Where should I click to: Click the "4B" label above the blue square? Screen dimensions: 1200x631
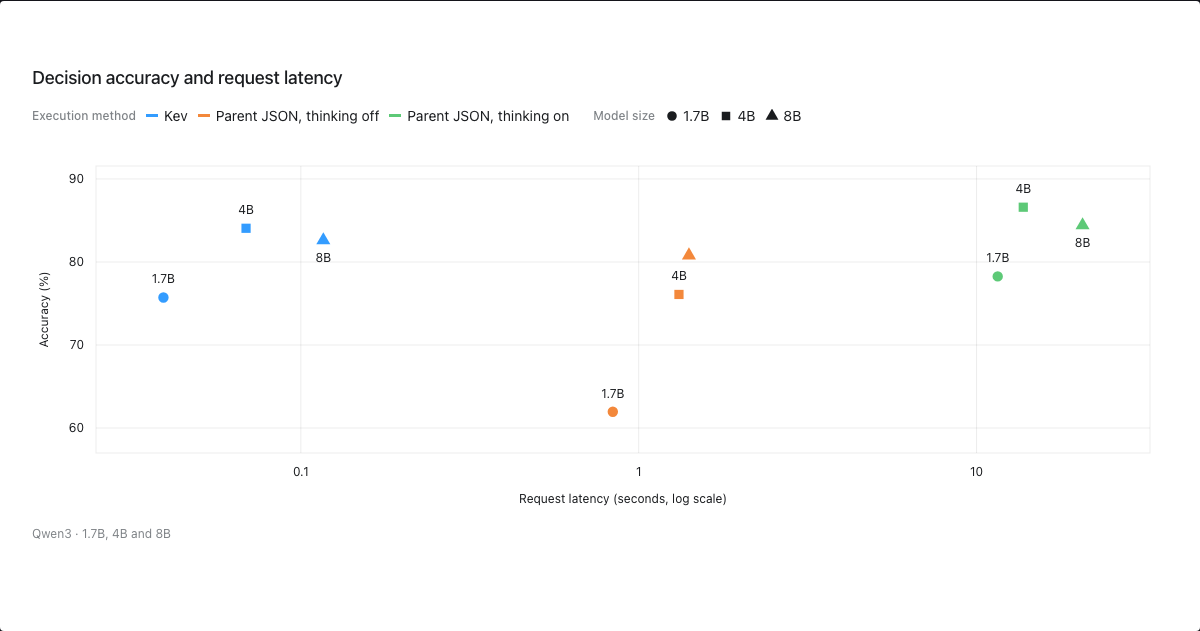pyautogui.click(x=246, y=210)
